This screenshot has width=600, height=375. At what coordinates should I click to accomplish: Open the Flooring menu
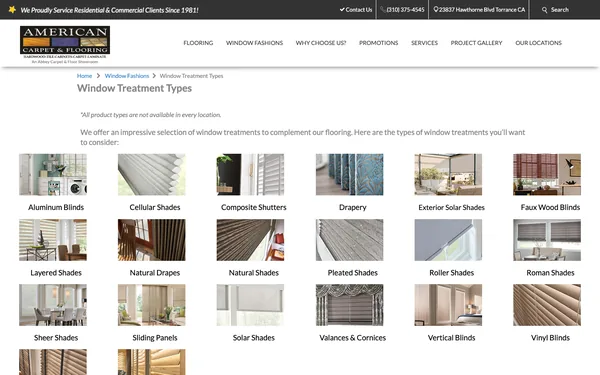(x=198, y=43)
